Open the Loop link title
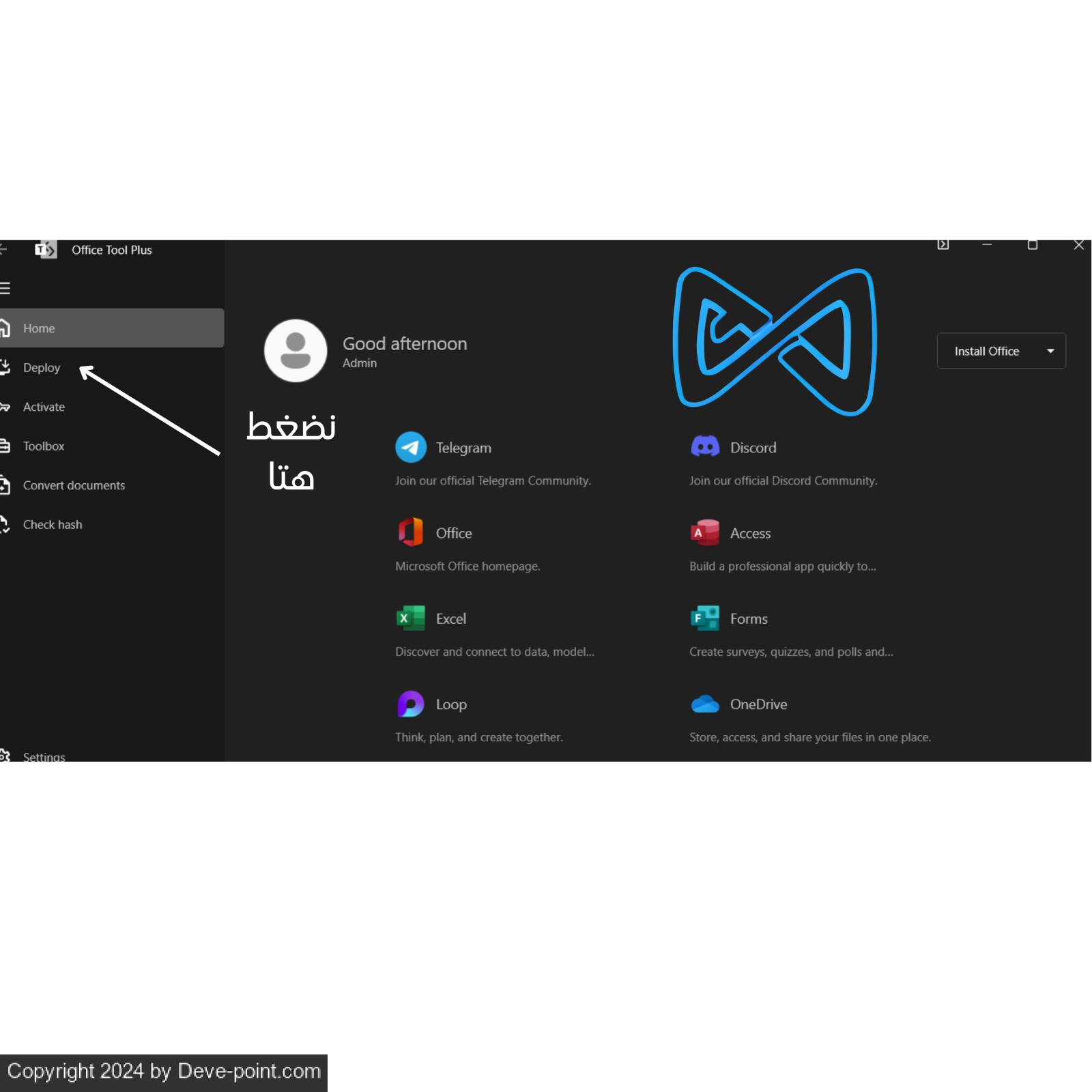Viewport: 1092px width, 1092px height. 451,705
